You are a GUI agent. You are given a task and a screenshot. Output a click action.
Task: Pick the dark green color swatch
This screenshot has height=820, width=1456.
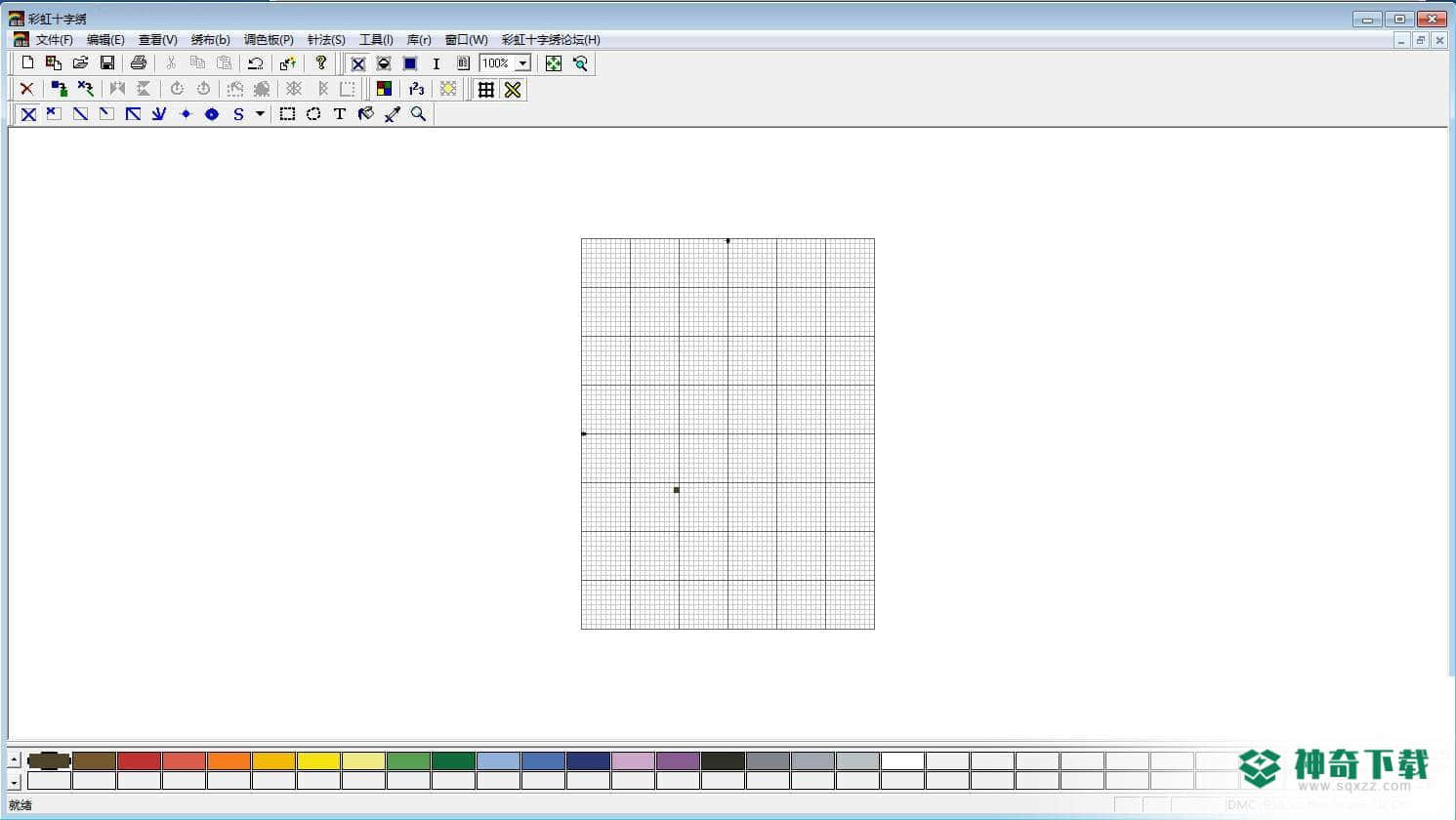[453, 760]
